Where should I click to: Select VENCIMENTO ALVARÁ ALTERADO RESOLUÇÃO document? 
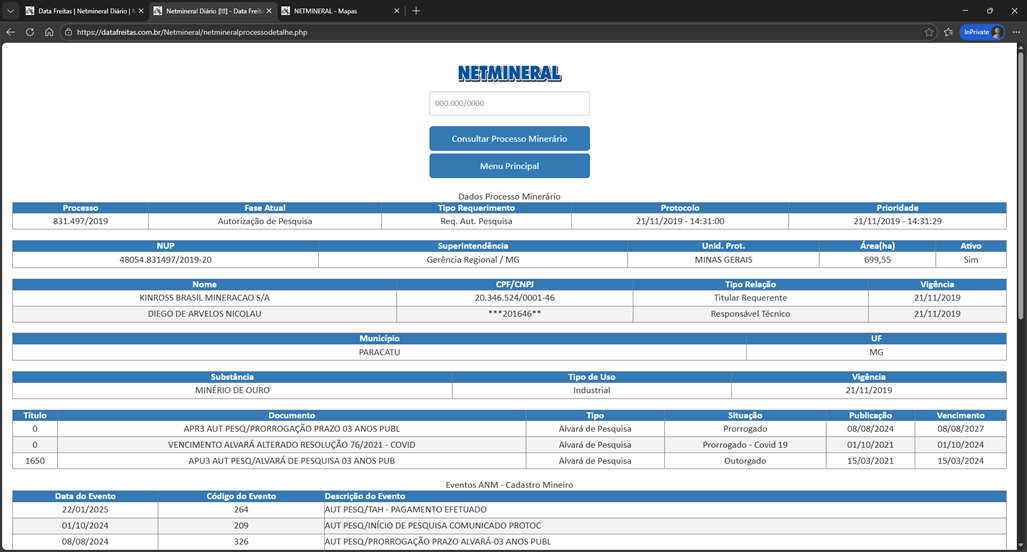(291, 445)
